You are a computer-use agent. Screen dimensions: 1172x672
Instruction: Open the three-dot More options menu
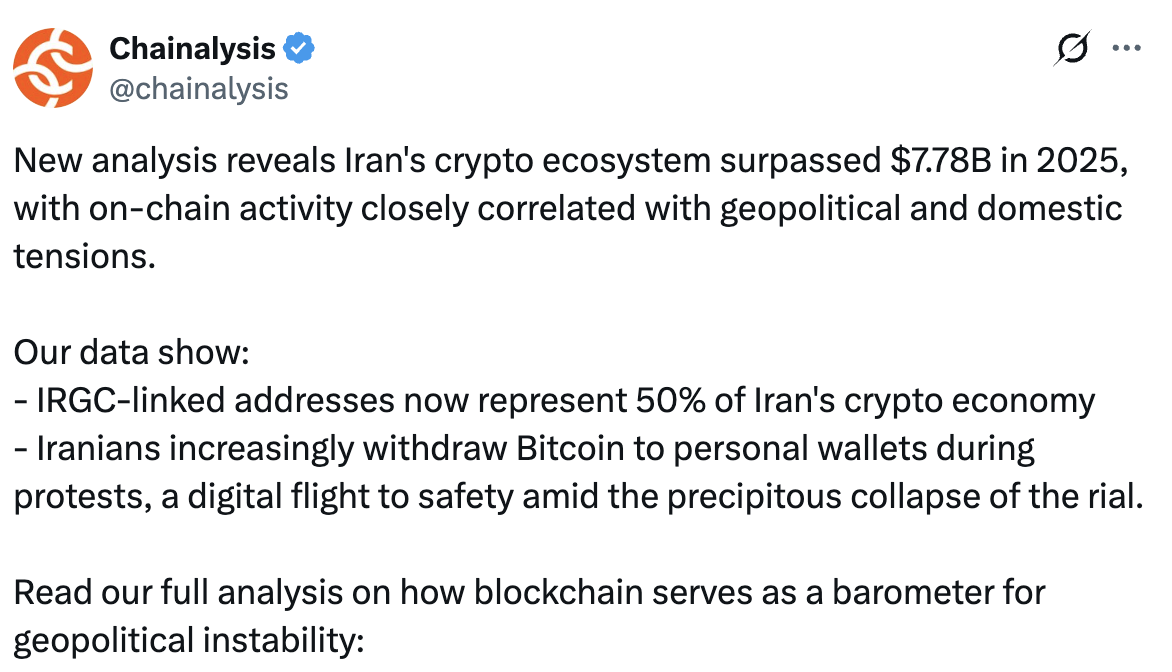point(1126,48)
